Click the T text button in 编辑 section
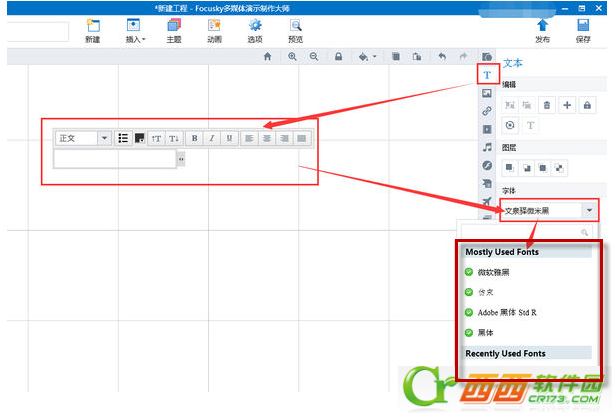Image resolution: width=612 pixels, height=413 pixels. point(530,125)
